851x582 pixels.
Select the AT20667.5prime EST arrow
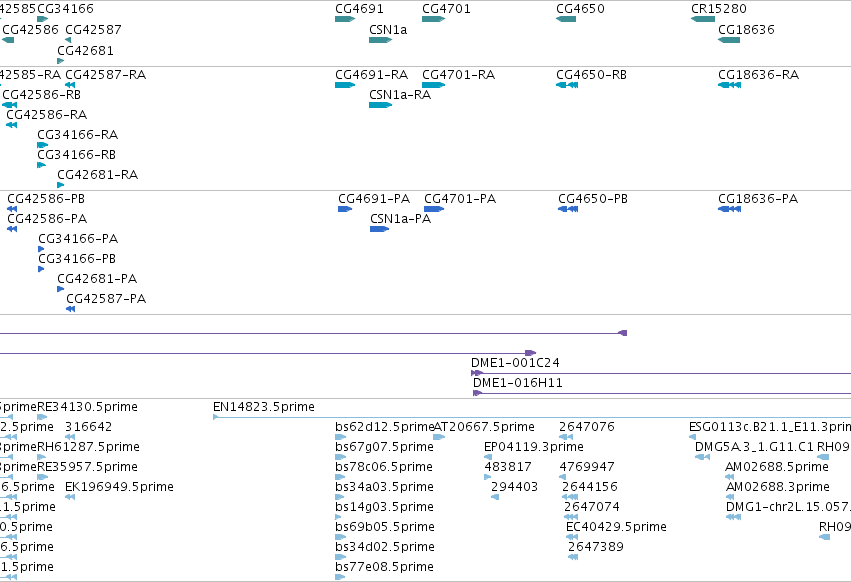[x=439, y=437]
